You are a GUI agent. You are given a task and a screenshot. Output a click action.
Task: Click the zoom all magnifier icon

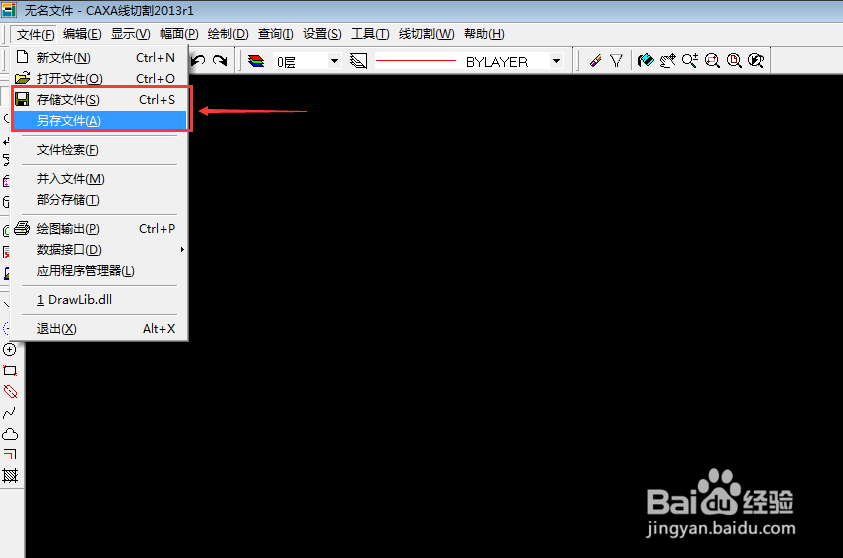pyautogui.click(x=734, y=61)
